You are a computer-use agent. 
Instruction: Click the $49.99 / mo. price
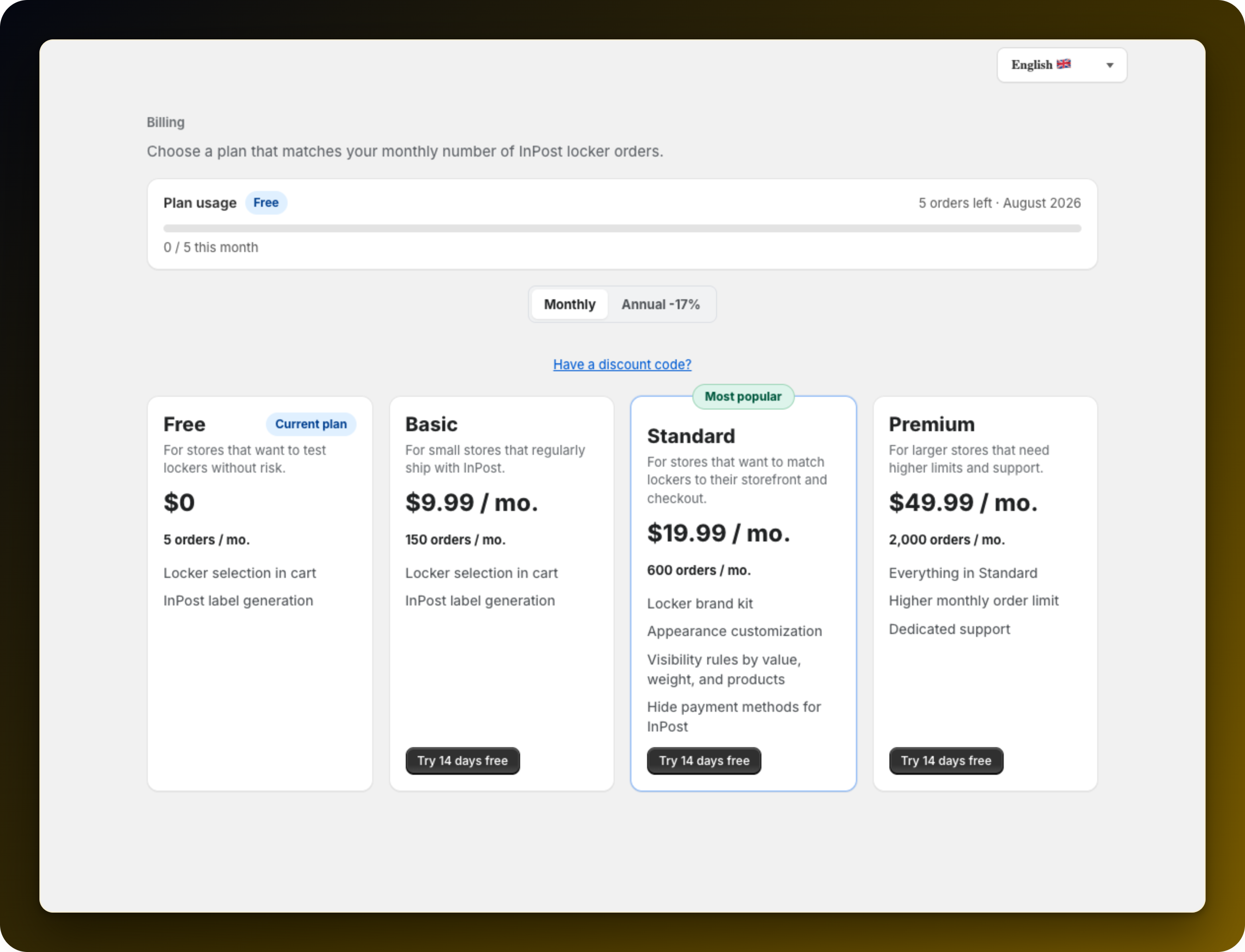963,503
